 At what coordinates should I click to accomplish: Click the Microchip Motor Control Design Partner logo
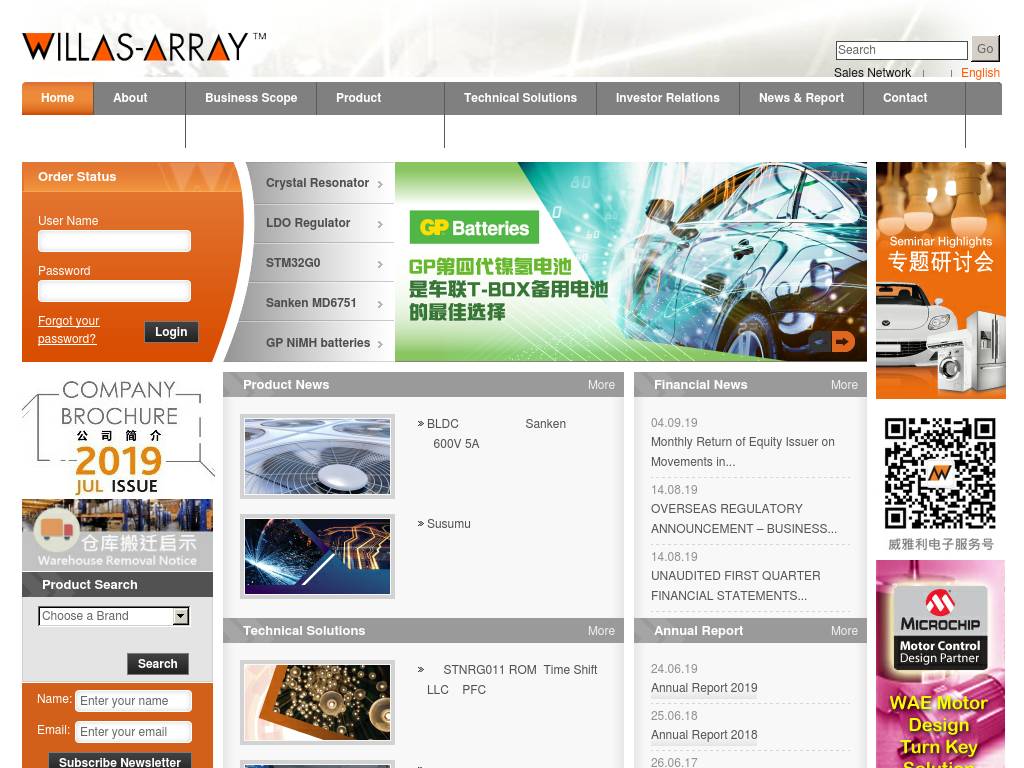coord(940,627)
